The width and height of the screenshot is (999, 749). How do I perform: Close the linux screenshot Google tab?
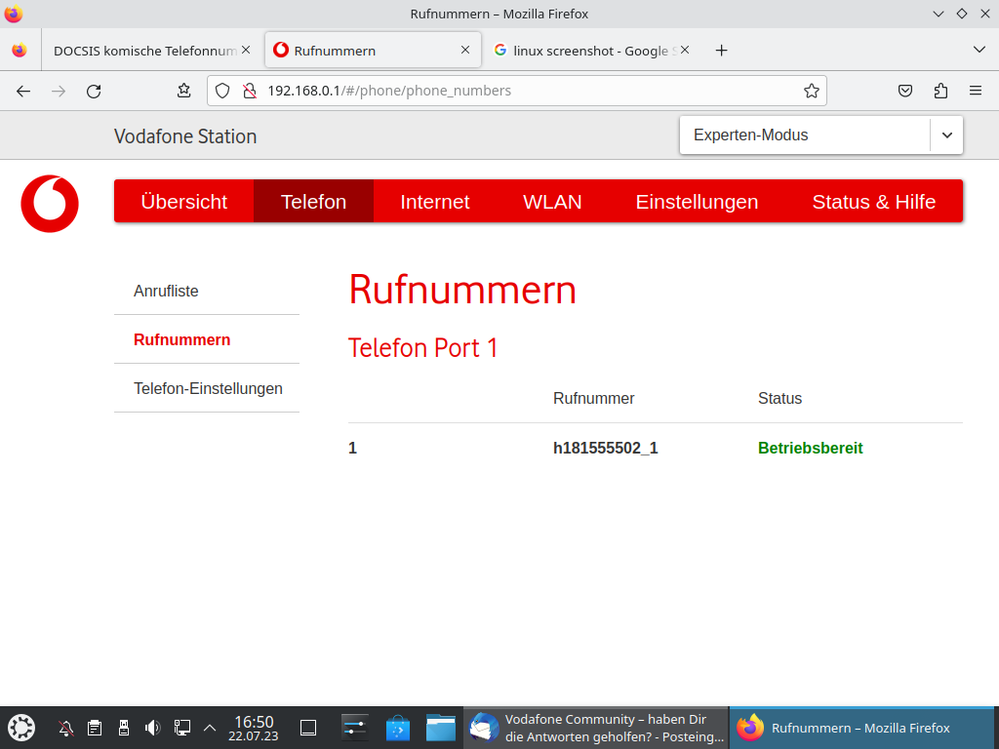[685, 50]
